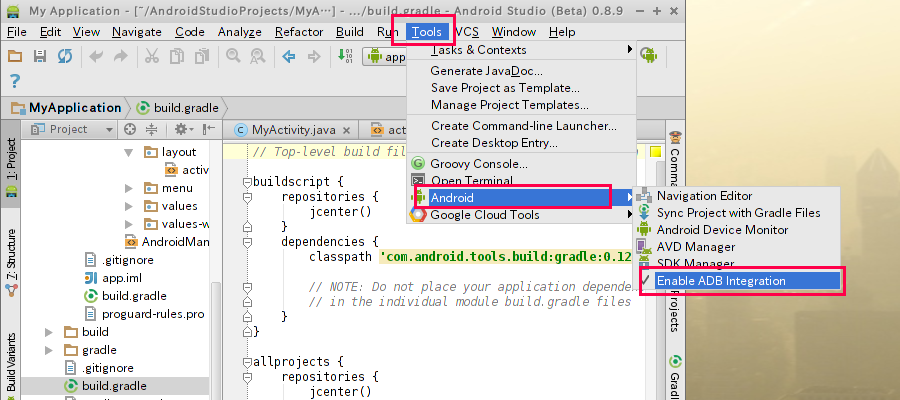Viewport: 900px width, 400px height.
Task: Expand the menu folder
Action: coord(129,188)
